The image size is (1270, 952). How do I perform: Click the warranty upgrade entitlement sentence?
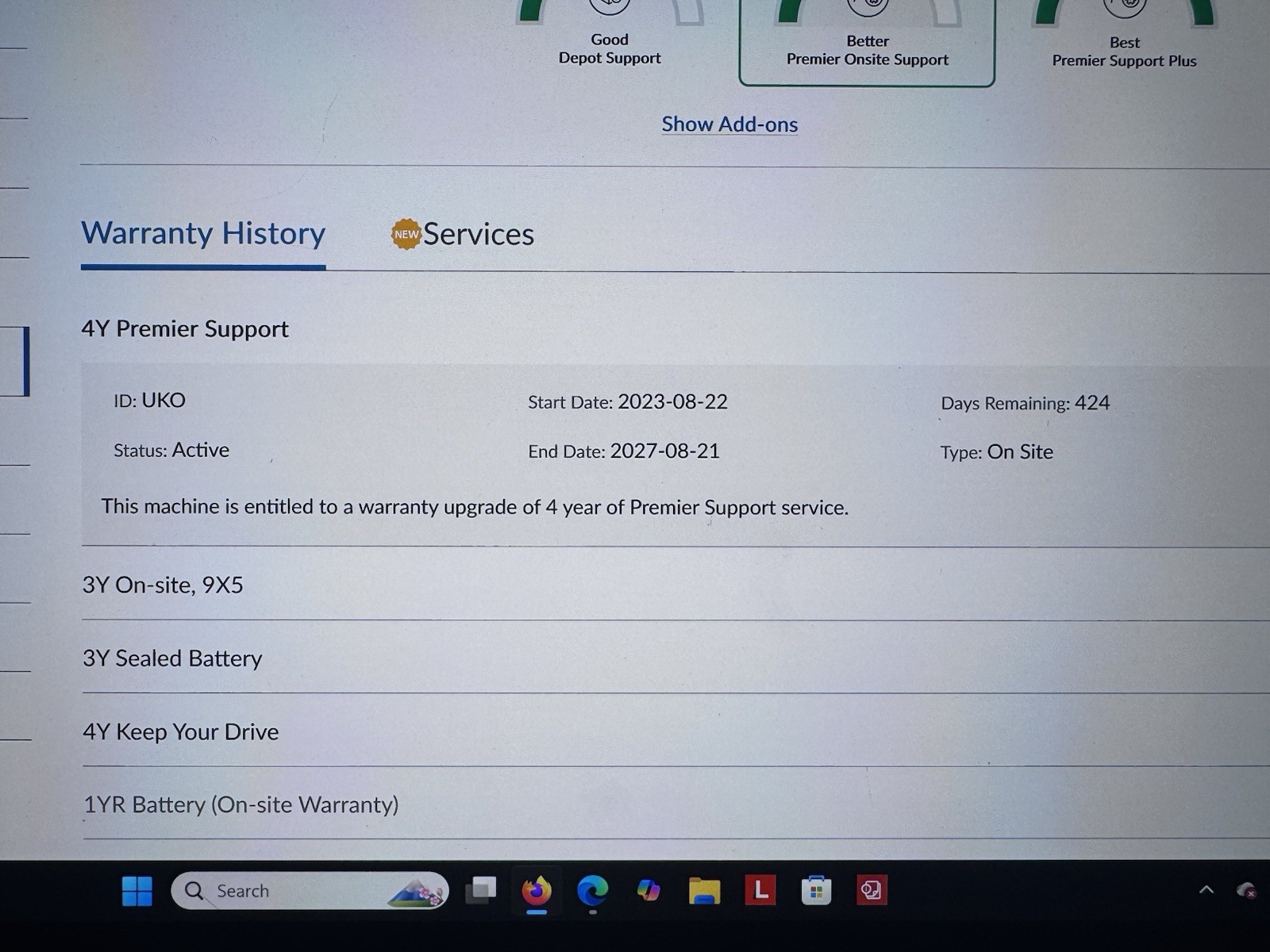click(x=475, y=507)
